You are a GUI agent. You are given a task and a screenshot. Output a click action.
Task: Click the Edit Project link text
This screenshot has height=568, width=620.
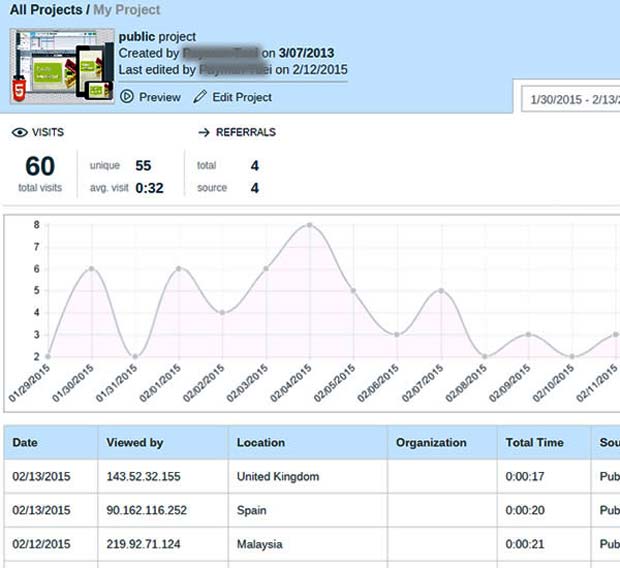(x=241, y=97)
